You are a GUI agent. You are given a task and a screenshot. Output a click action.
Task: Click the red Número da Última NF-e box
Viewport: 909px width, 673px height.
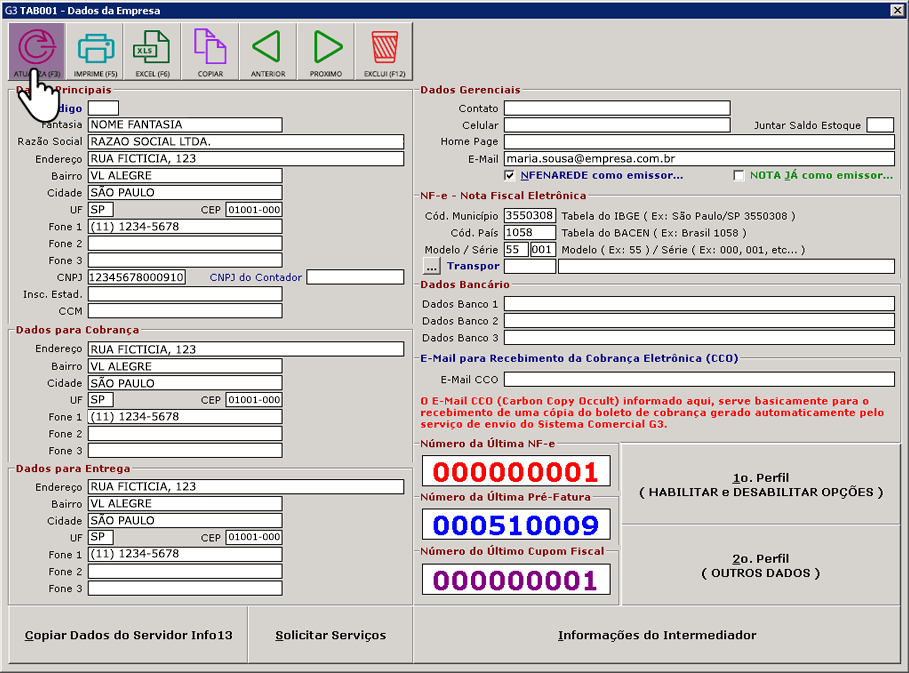coord(516,471)
